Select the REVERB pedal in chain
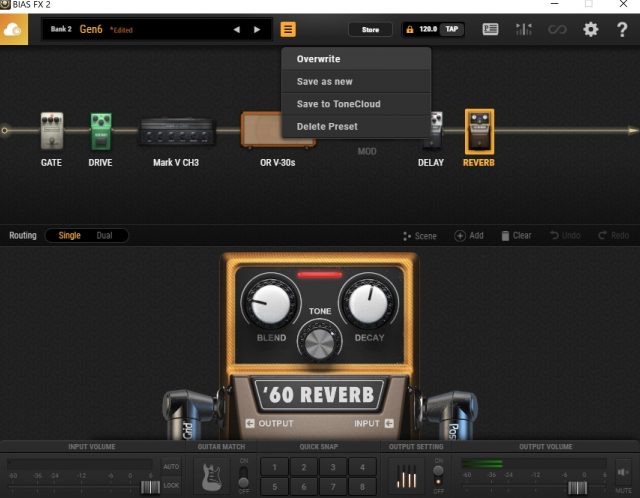The height and width of the screenshot is (498, 640). point(479,131)
